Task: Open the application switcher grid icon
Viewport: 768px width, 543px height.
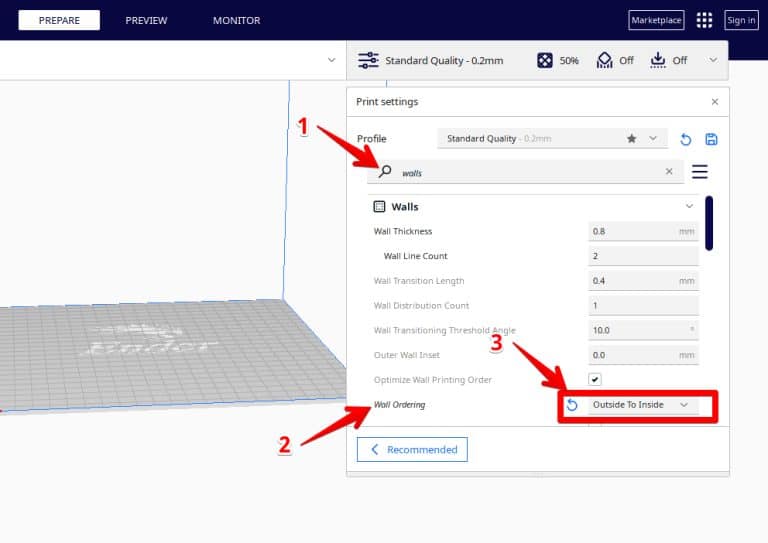Action: point(705,20)
